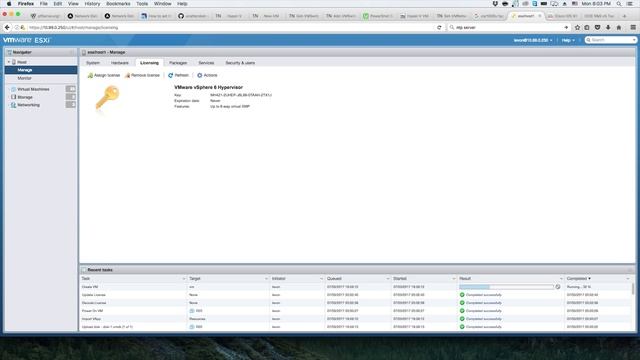Click the Recent tasks panel icon
The width and height of the screenshot is (640, 360).
click(x=84, y=270)
